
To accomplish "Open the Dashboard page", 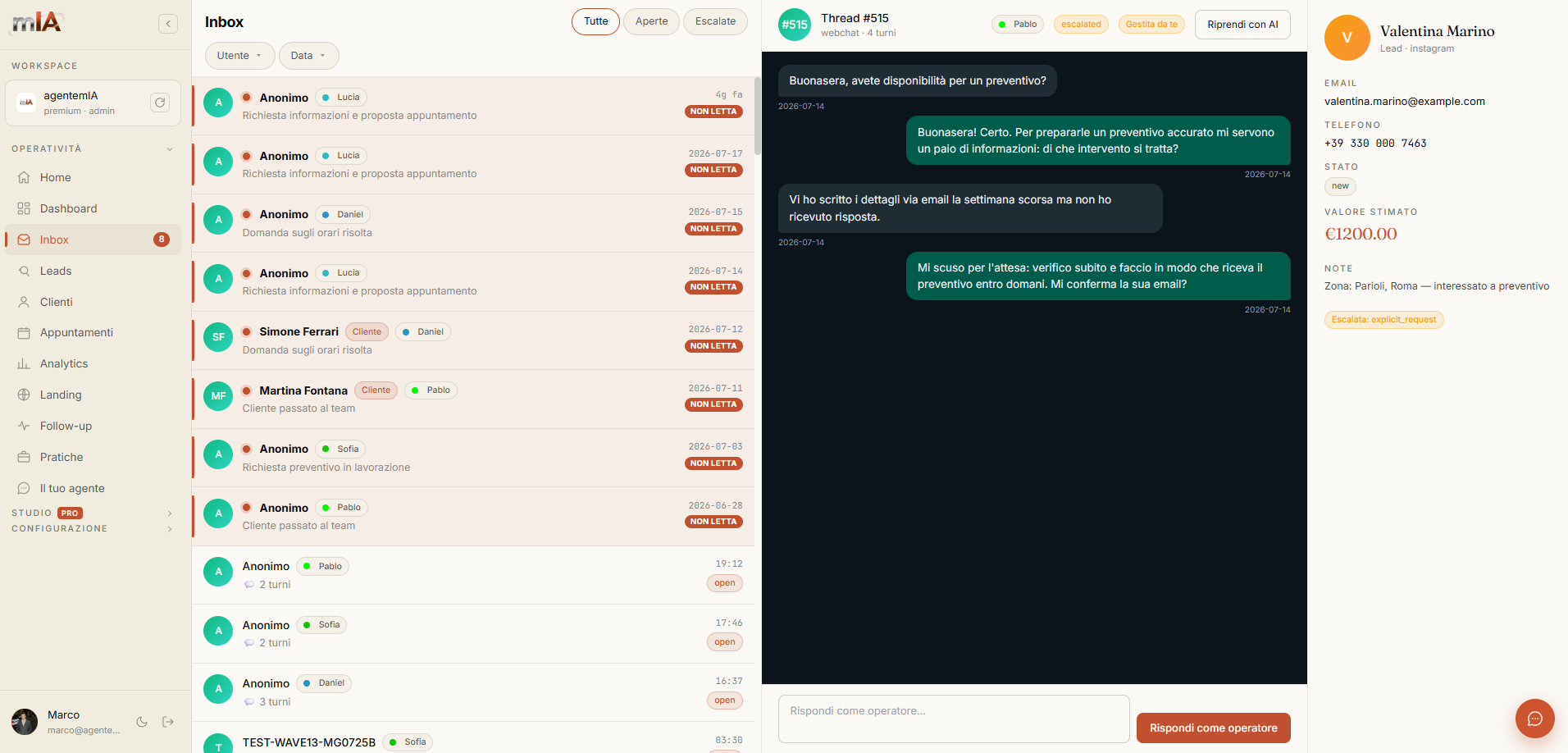I will click(93, 208).
